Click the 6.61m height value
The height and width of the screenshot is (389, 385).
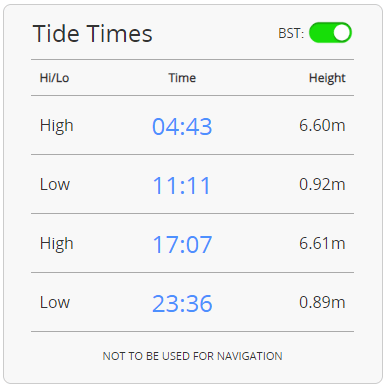pos(322,244)
